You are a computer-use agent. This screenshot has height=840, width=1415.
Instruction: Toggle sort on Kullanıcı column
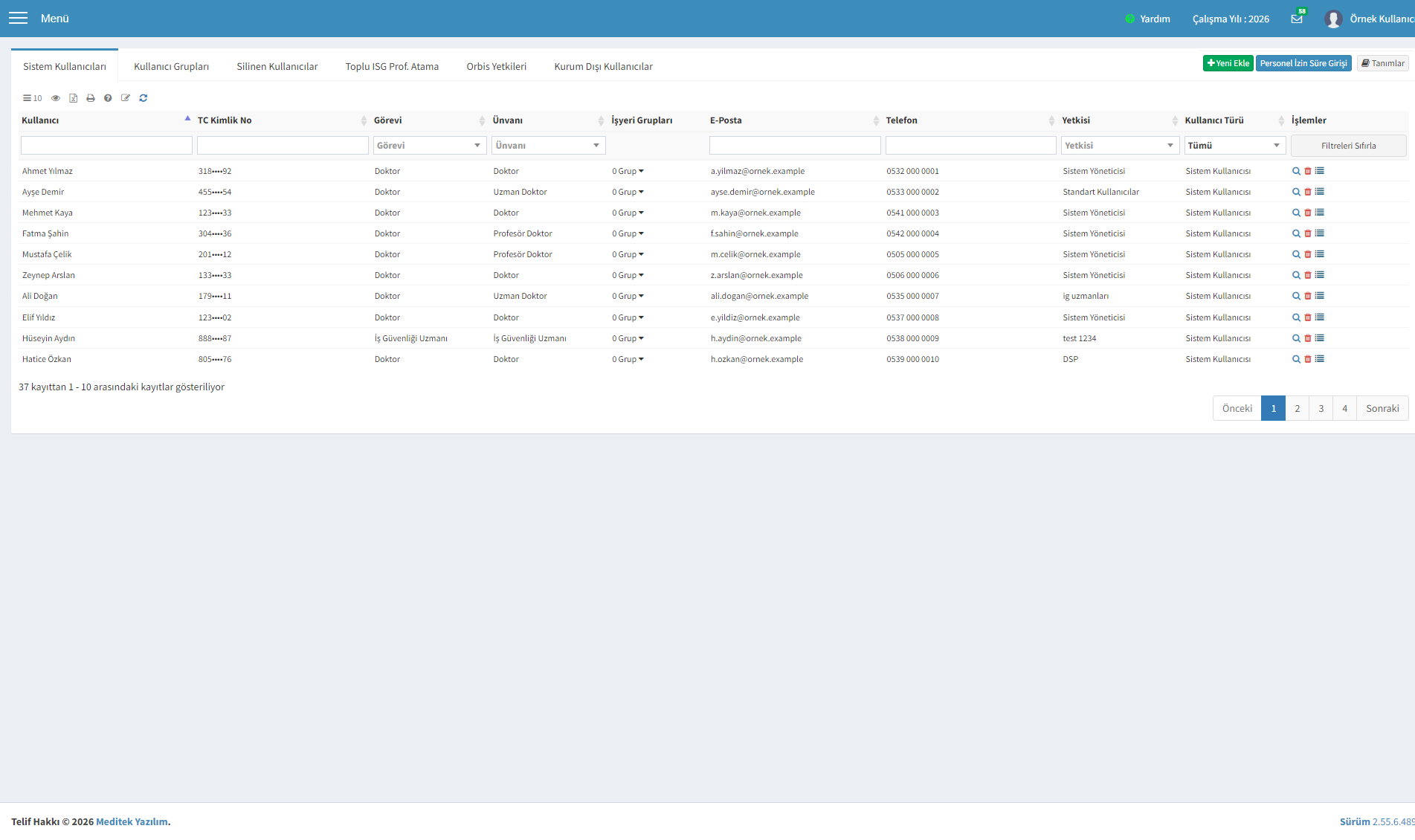click(106, 120)
